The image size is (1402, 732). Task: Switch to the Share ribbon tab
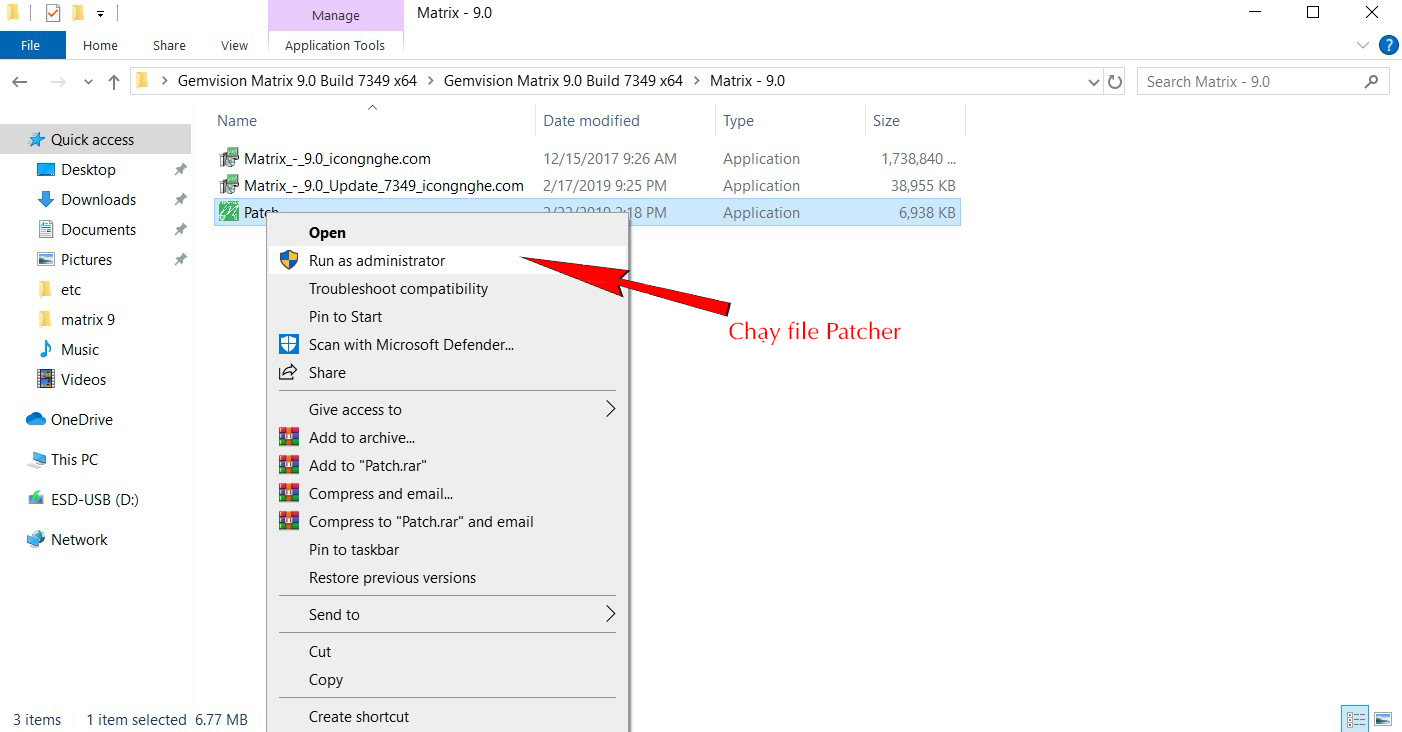point(169,45)
